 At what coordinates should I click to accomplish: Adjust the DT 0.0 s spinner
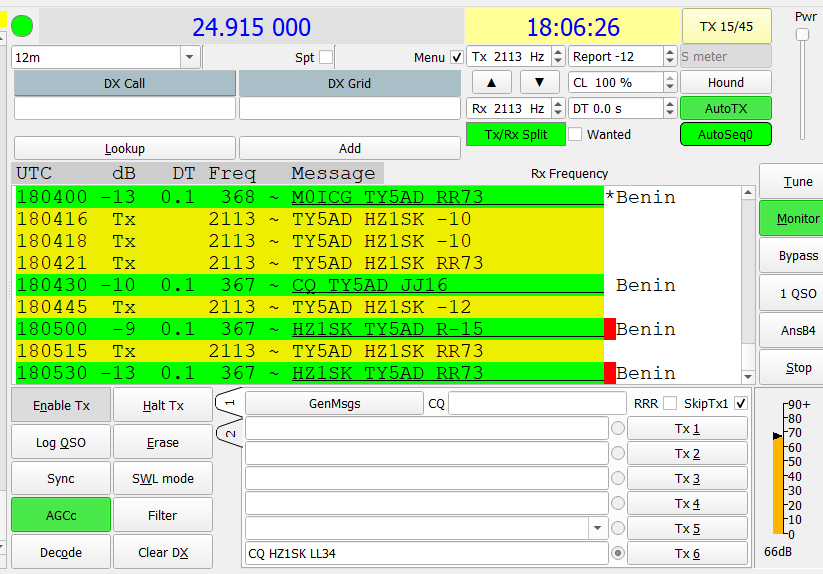tap(670, 109)
